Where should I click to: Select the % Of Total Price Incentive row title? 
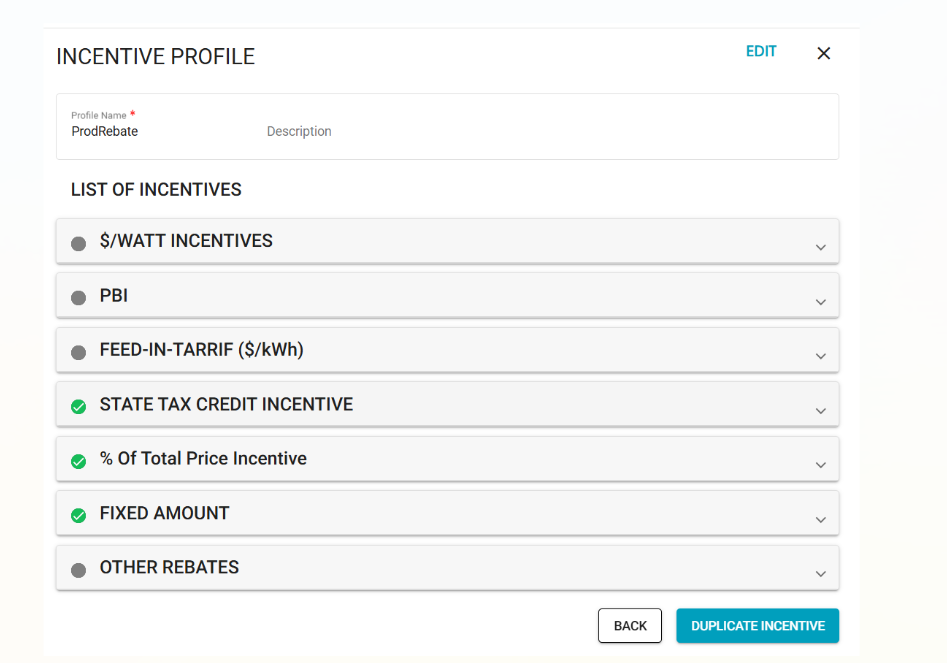click(x=203, y=458)
